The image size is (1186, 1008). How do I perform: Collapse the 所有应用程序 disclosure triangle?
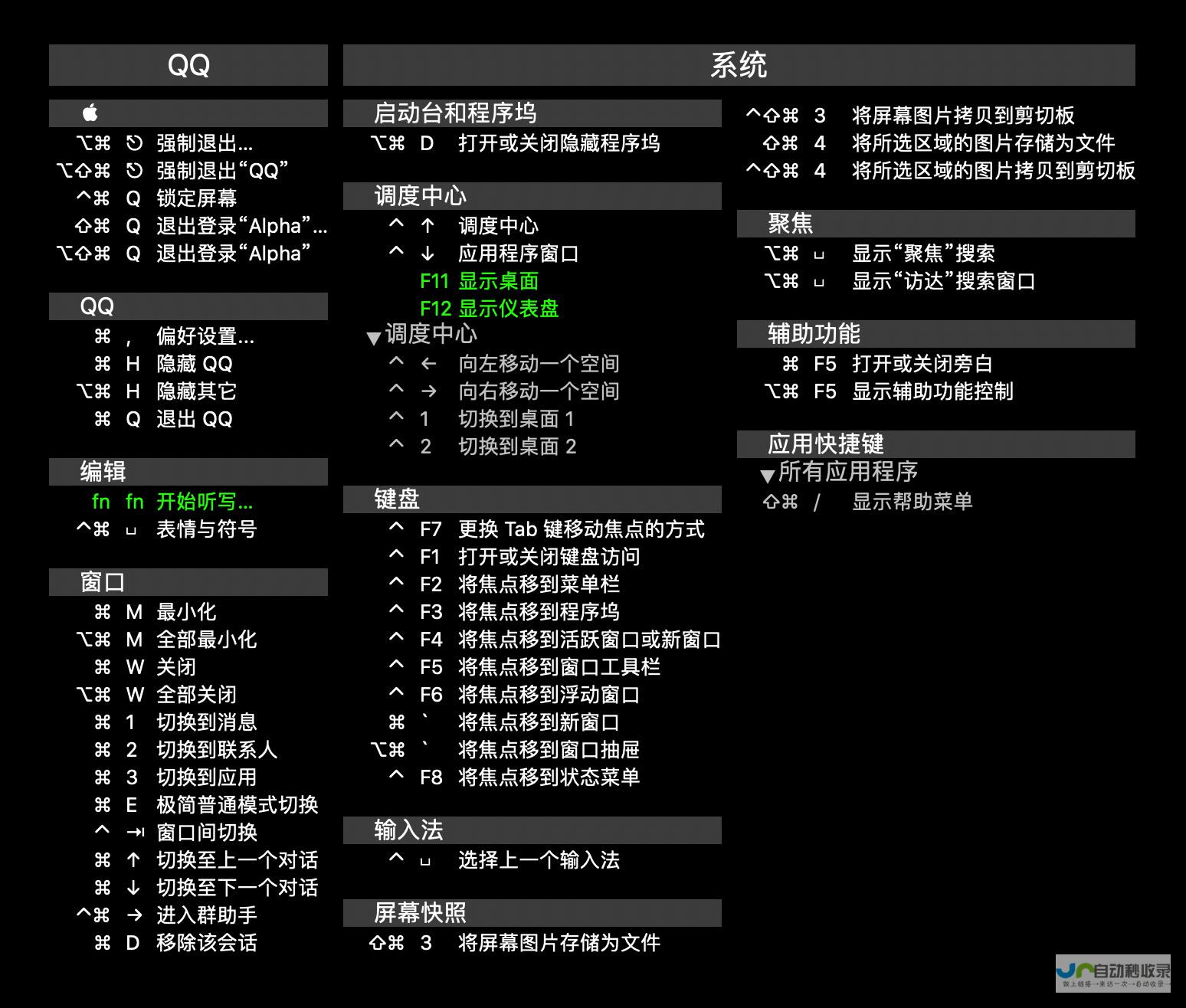pyautogui.click(x=767, y=476)
